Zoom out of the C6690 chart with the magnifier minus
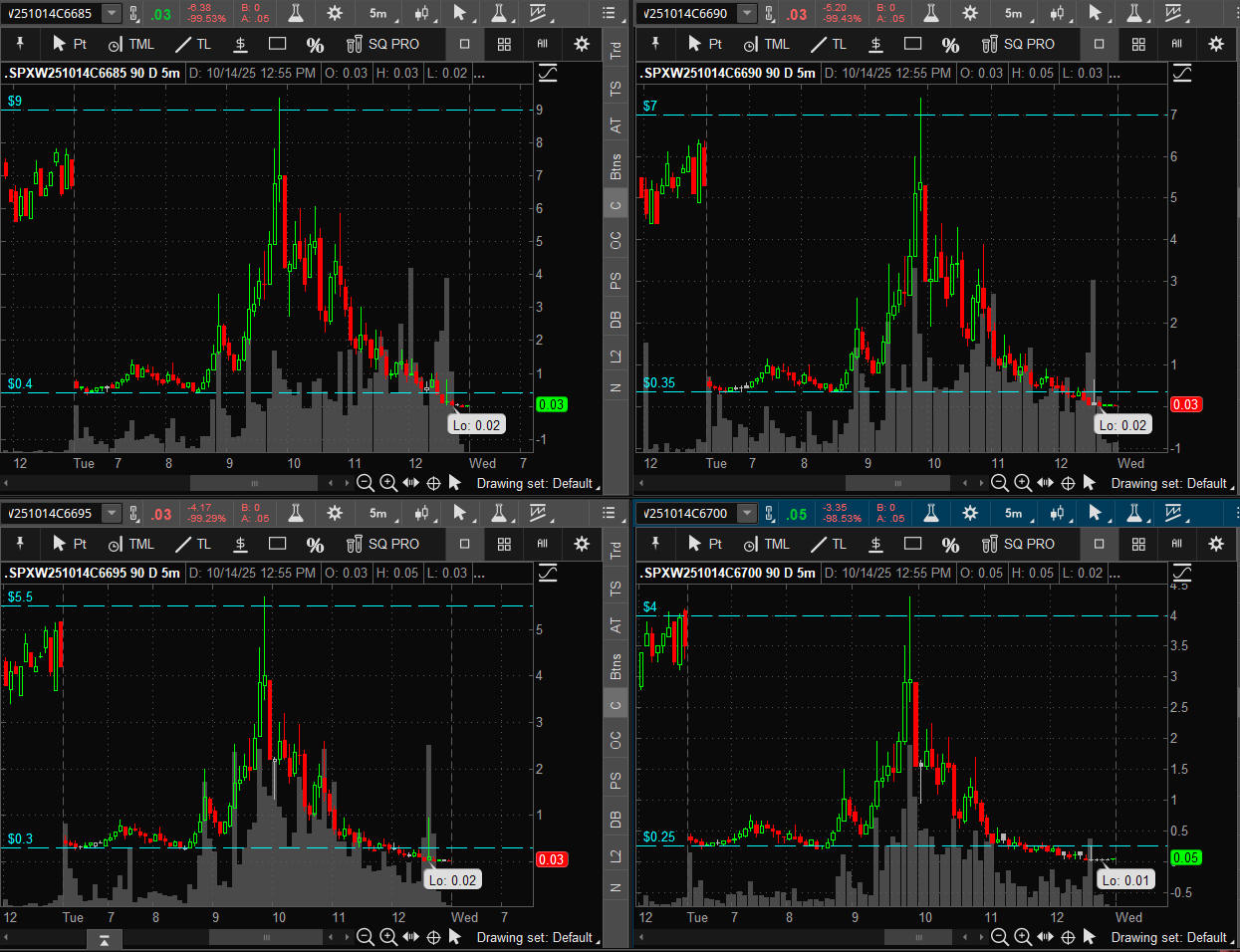 point(1000,483)
